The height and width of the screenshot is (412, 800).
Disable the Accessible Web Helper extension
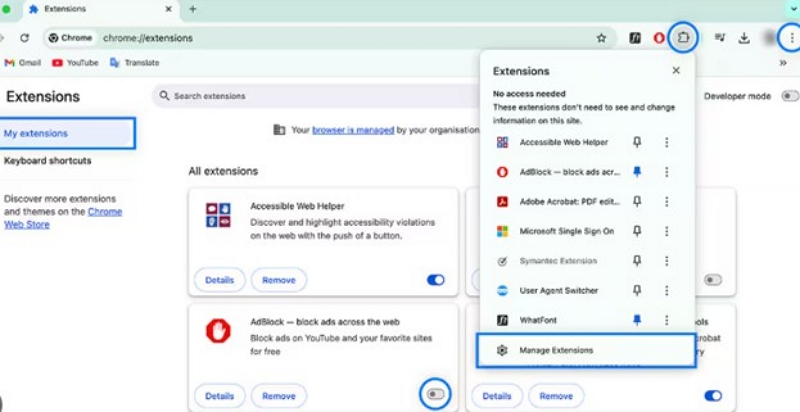(x=436, y=279)
